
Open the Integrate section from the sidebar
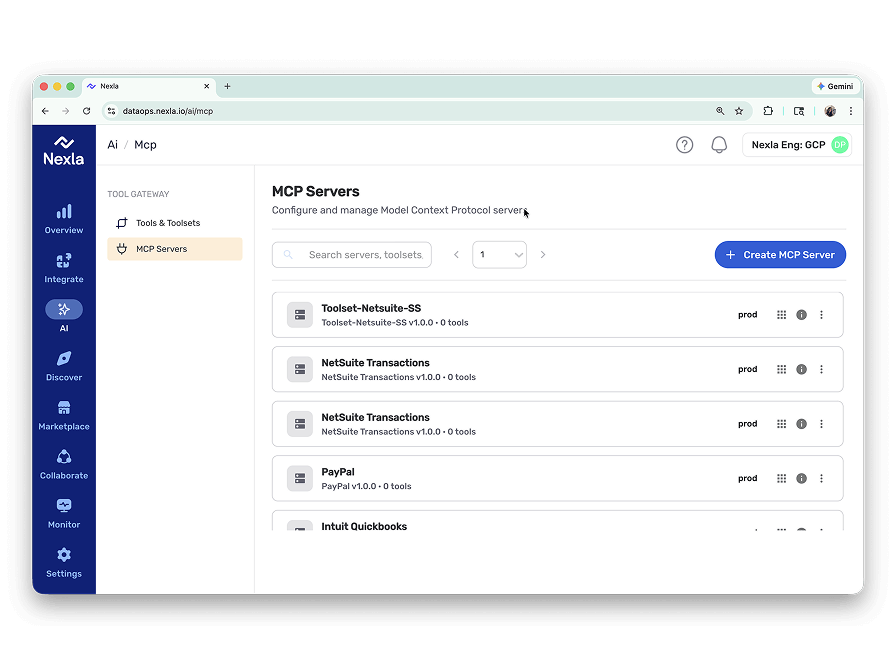coord(63,267)
